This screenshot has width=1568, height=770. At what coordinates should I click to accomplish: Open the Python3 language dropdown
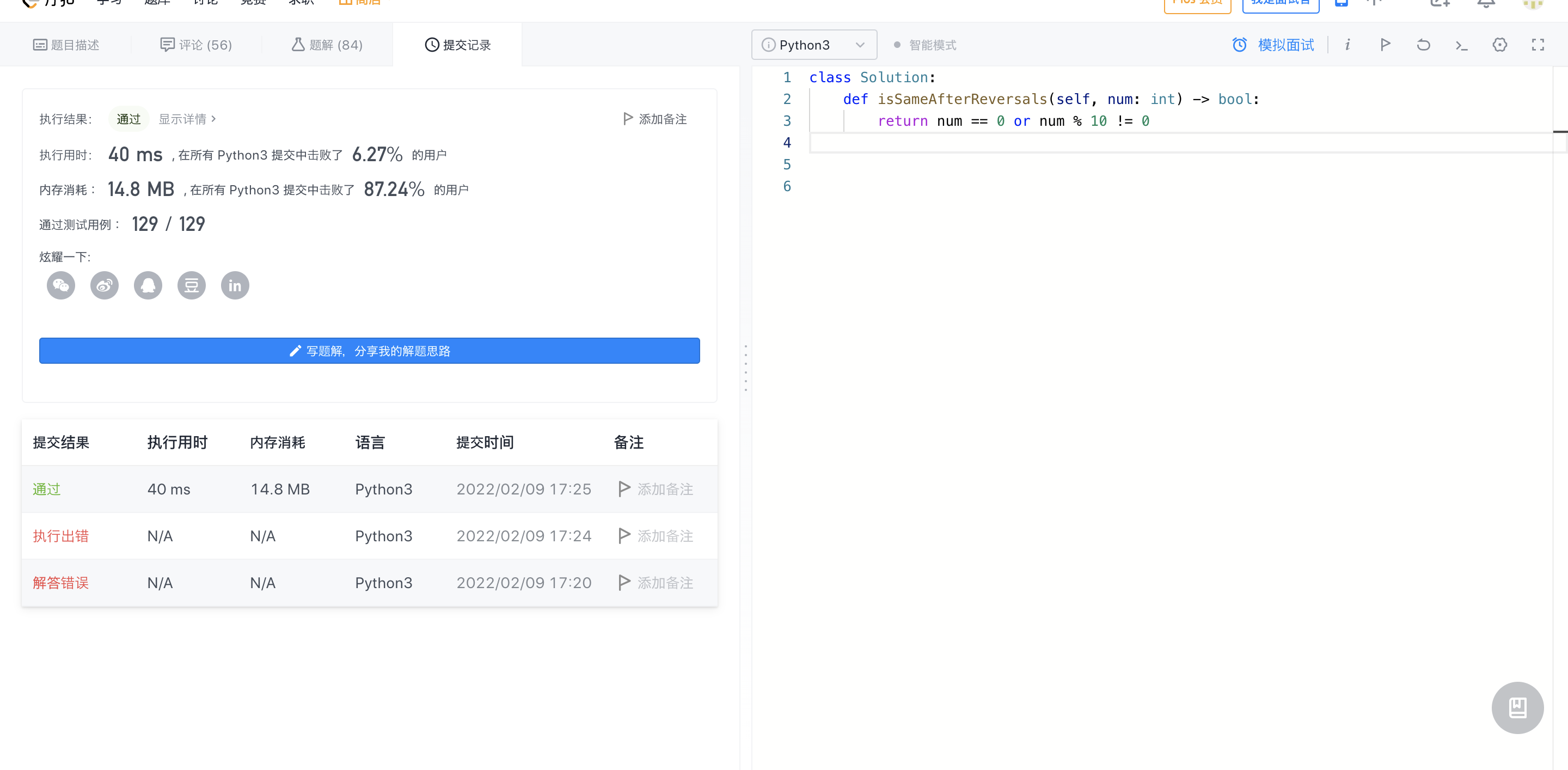[814, 45]
